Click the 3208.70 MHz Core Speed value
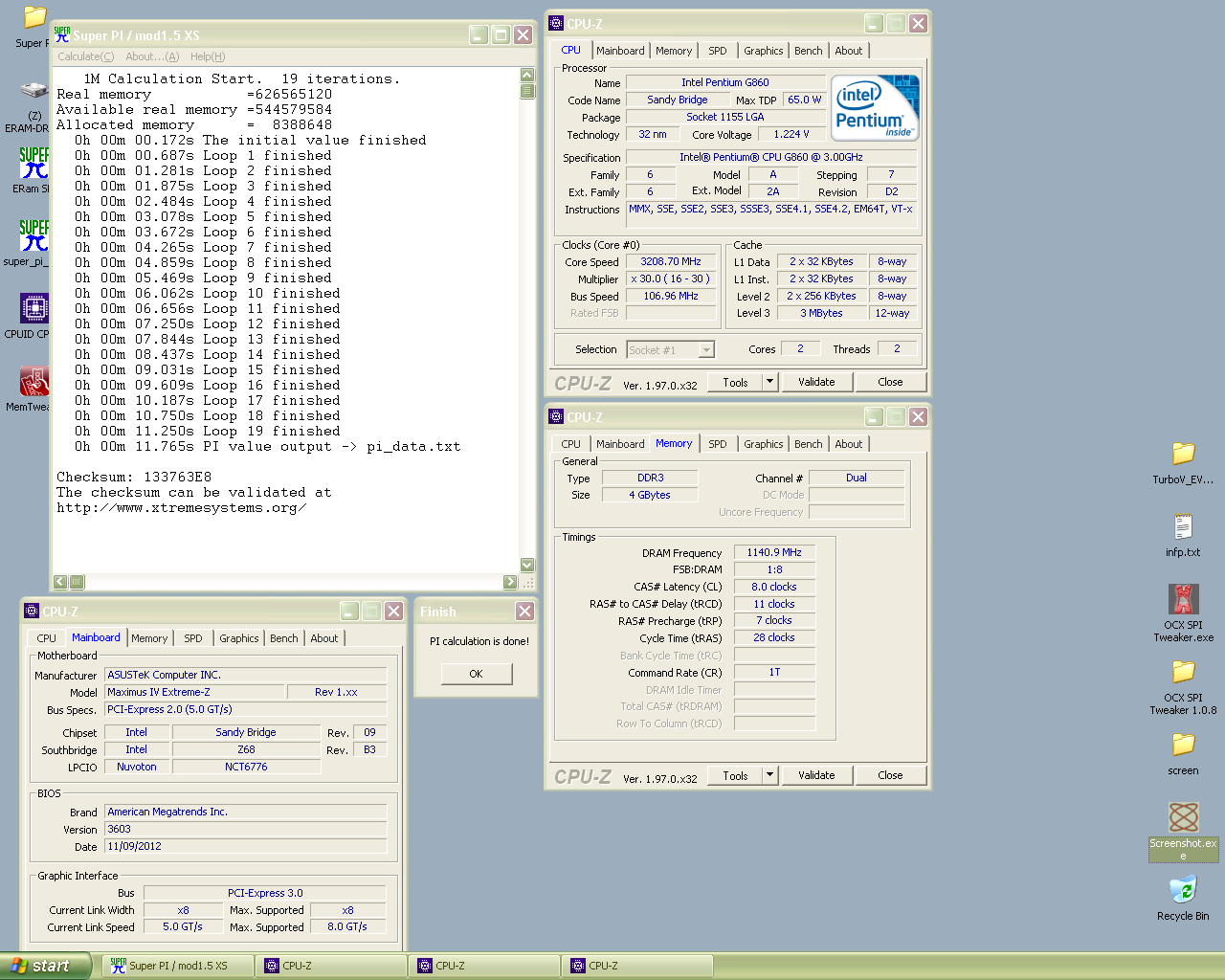 pyautogui.click(x=671, y=261)
